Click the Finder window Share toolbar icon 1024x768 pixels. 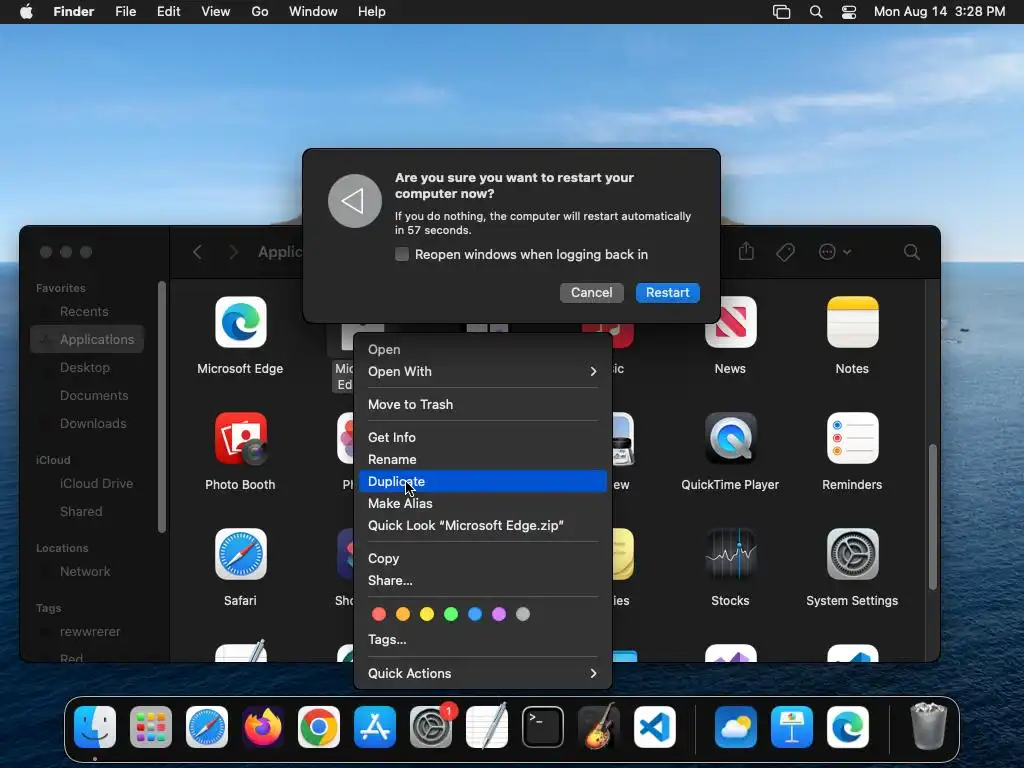point(746,251)
